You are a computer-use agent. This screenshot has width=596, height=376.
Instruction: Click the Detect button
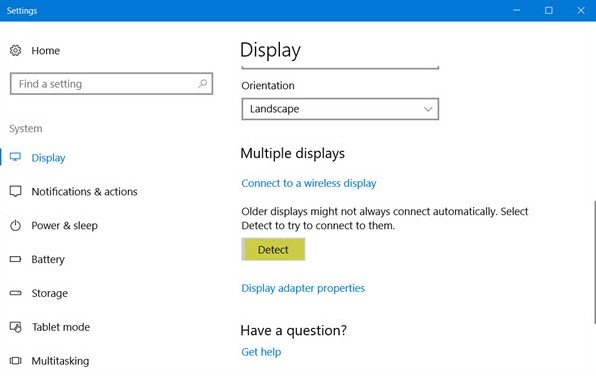pyautogui.click(x=273, y=249)
